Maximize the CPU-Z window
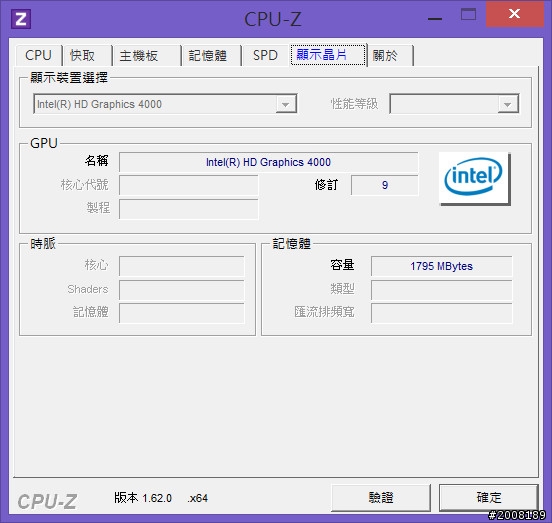The height and width of the screenshot is (523, 552). click(468, 14)
